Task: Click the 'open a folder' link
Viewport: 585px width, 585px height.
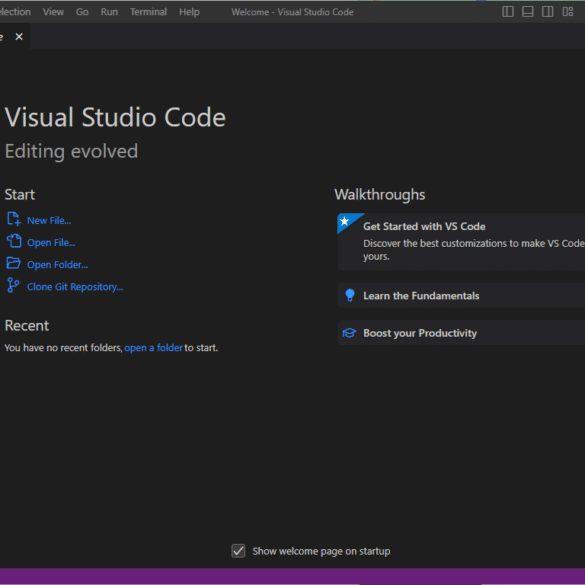Action: (x=153, y=348)
